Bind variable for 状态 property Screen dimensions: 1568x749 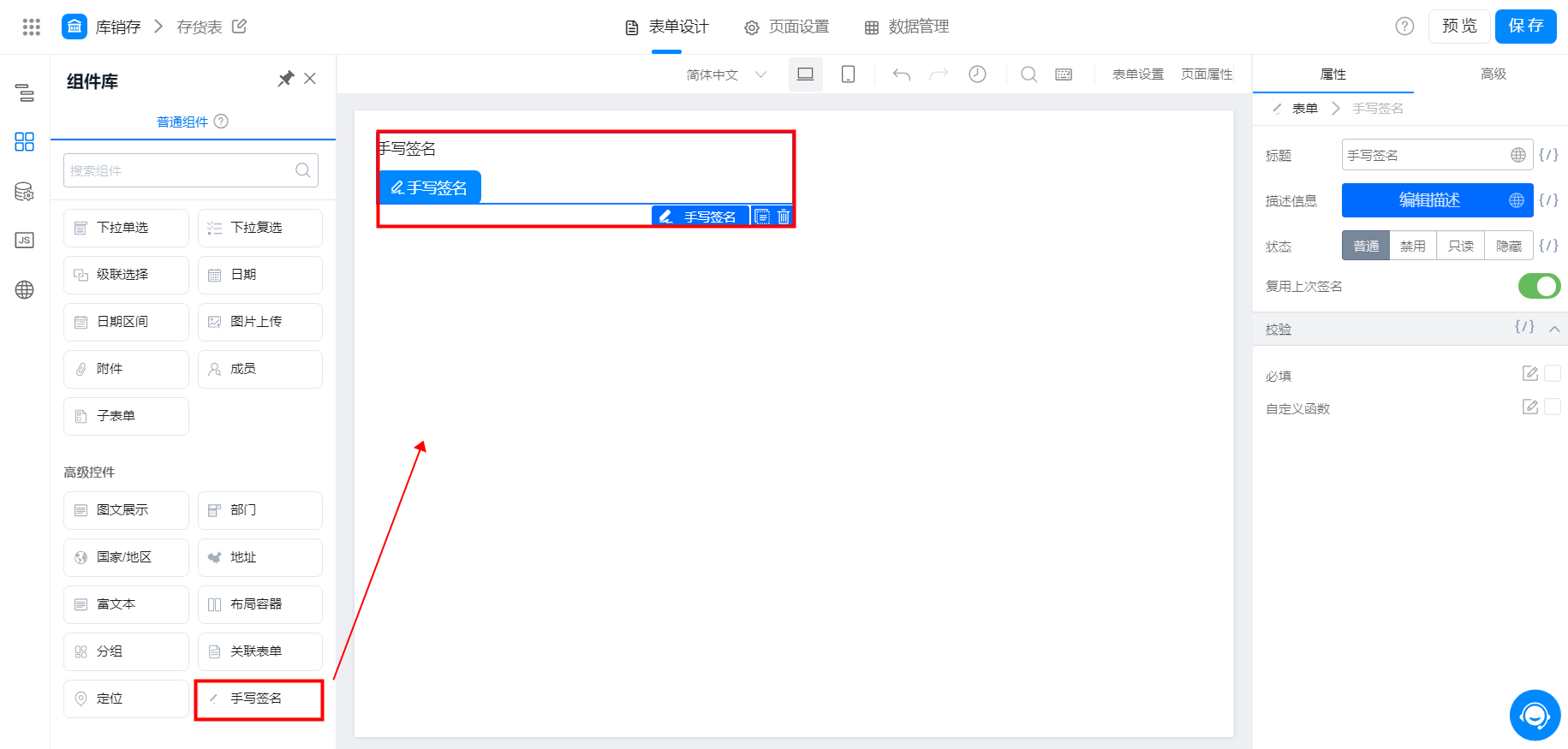click(1548, 246)
